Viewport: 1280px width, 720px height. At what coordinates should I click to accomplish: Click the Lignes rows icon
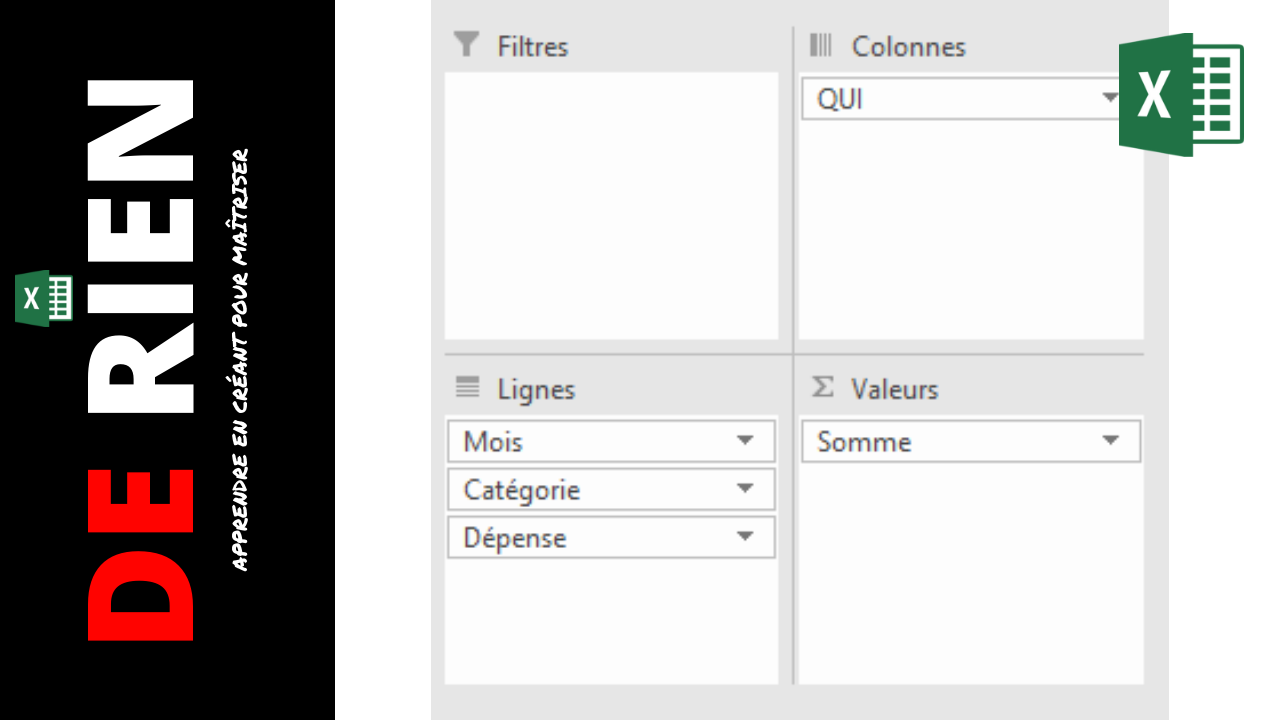(467, 387)
